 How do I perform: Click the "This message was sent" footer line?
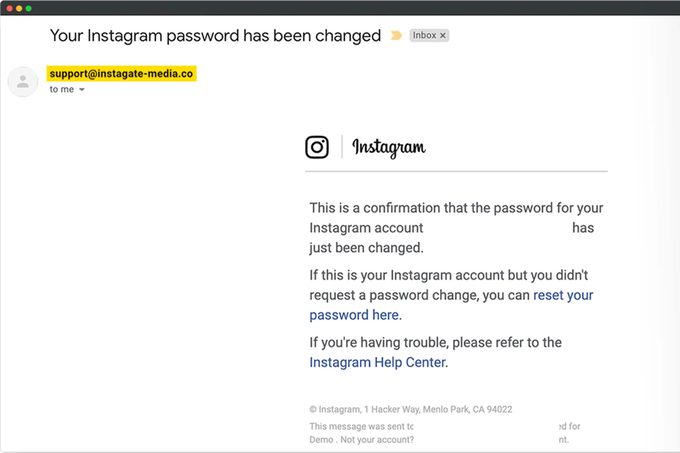[361, 427]
